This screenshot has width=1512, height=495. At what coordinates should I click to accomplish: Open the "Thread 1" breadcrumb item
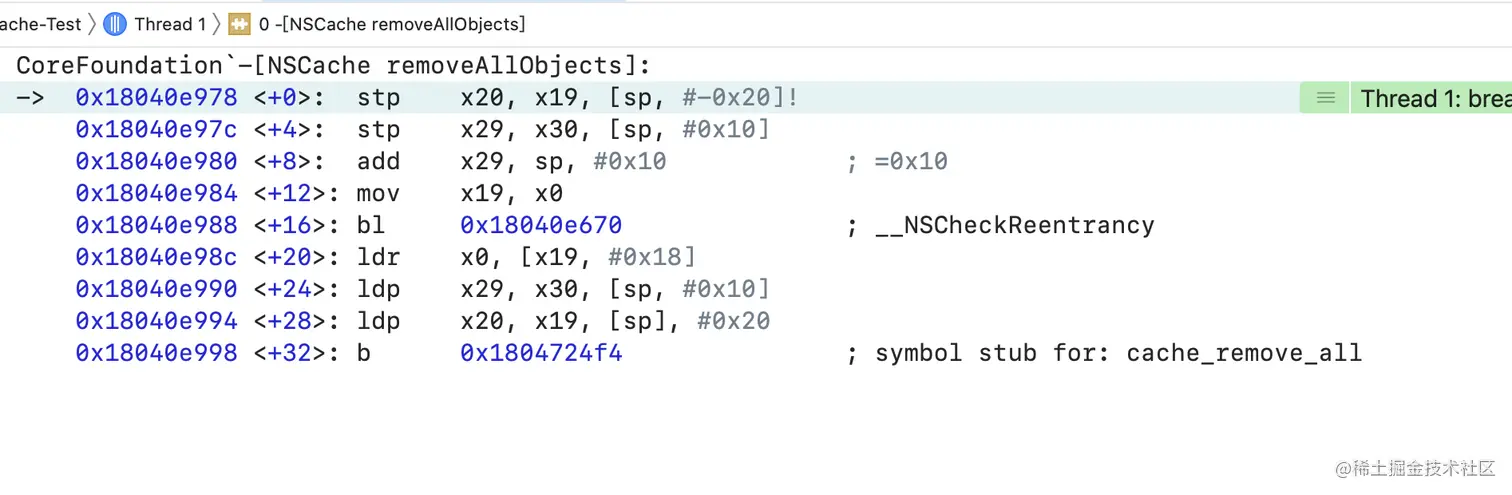(x=169, y=23)
